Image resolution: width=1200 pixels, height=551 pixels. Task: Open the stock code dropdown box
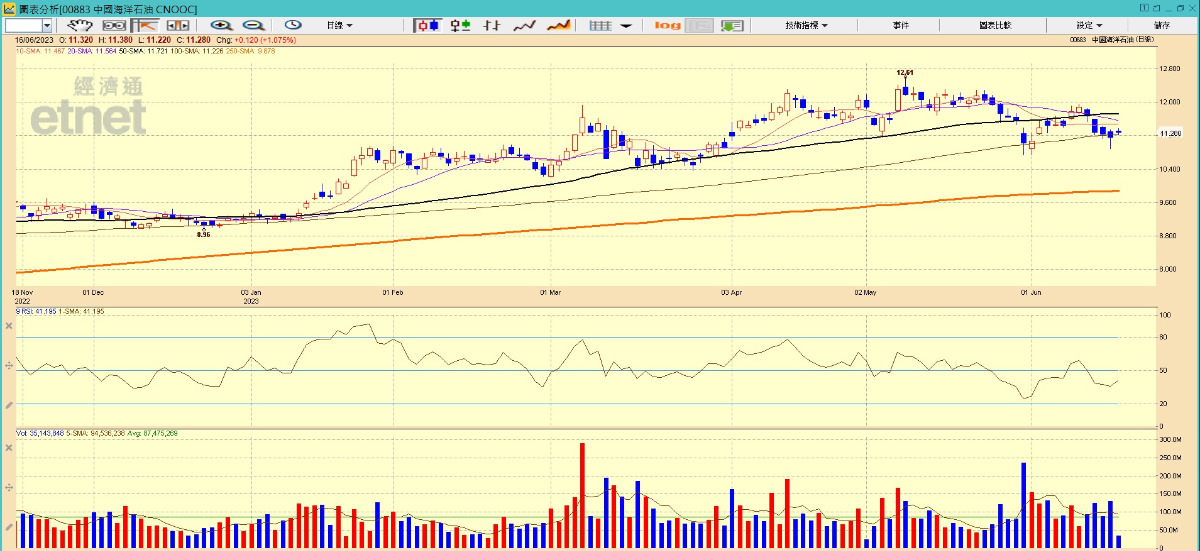47,25
